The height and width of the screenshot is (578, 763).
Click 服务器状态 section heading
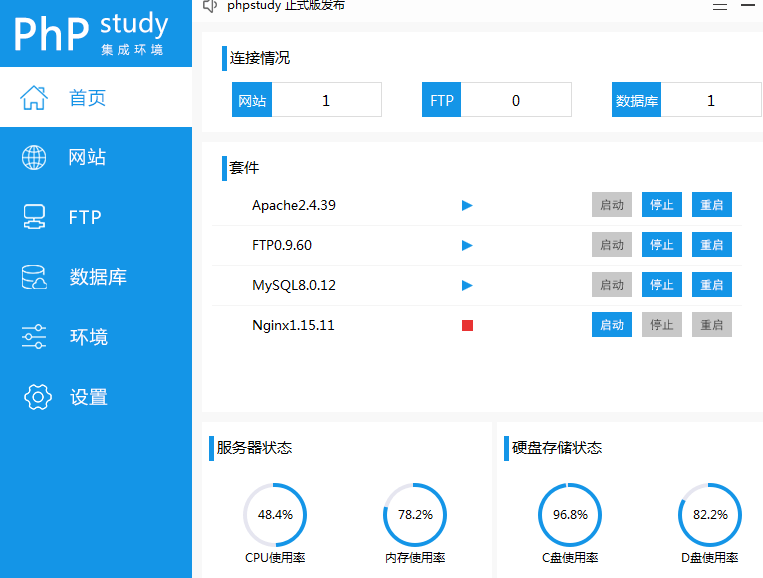pos(254,448)
